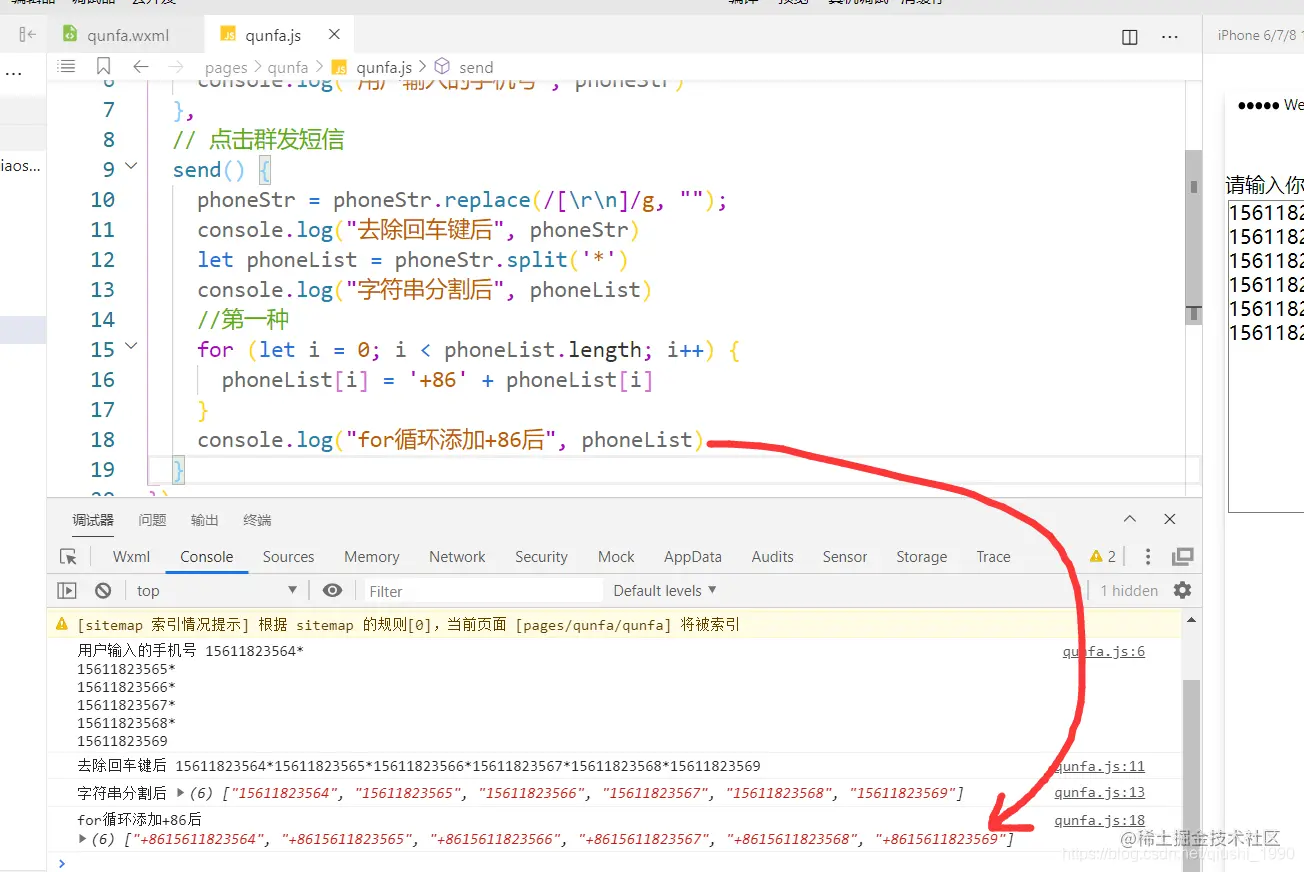Open the Mock devtools tab
Viewport: 1304px width, 872px height.
point(616,557)
